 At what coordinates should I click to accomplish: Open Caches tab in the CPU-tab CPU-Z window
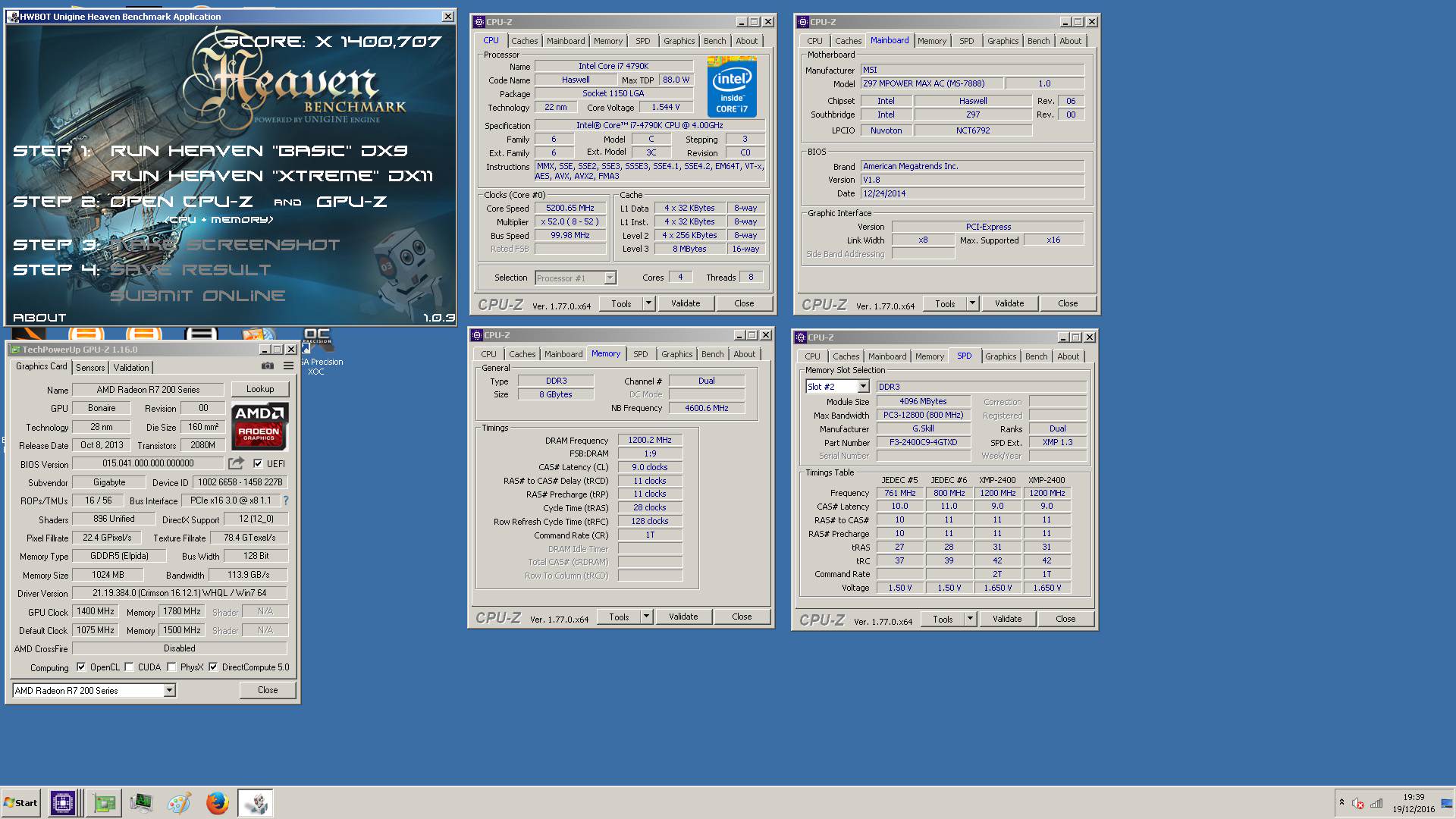[x=524, y=41]
